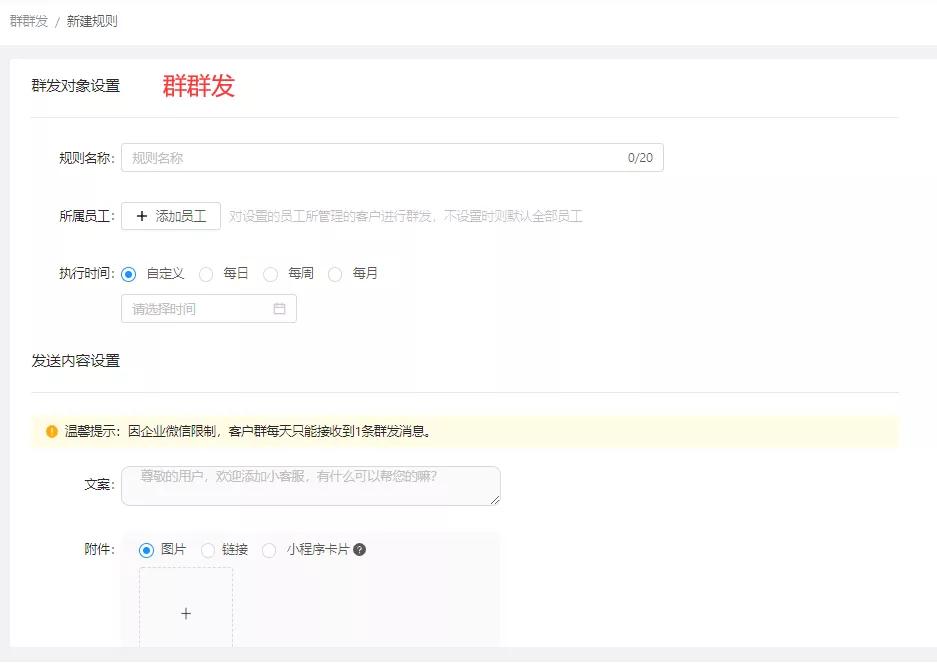The image size is (937, 663).
Task: Select the 自定义 execution time option
Action: click(x=128, y=273)
